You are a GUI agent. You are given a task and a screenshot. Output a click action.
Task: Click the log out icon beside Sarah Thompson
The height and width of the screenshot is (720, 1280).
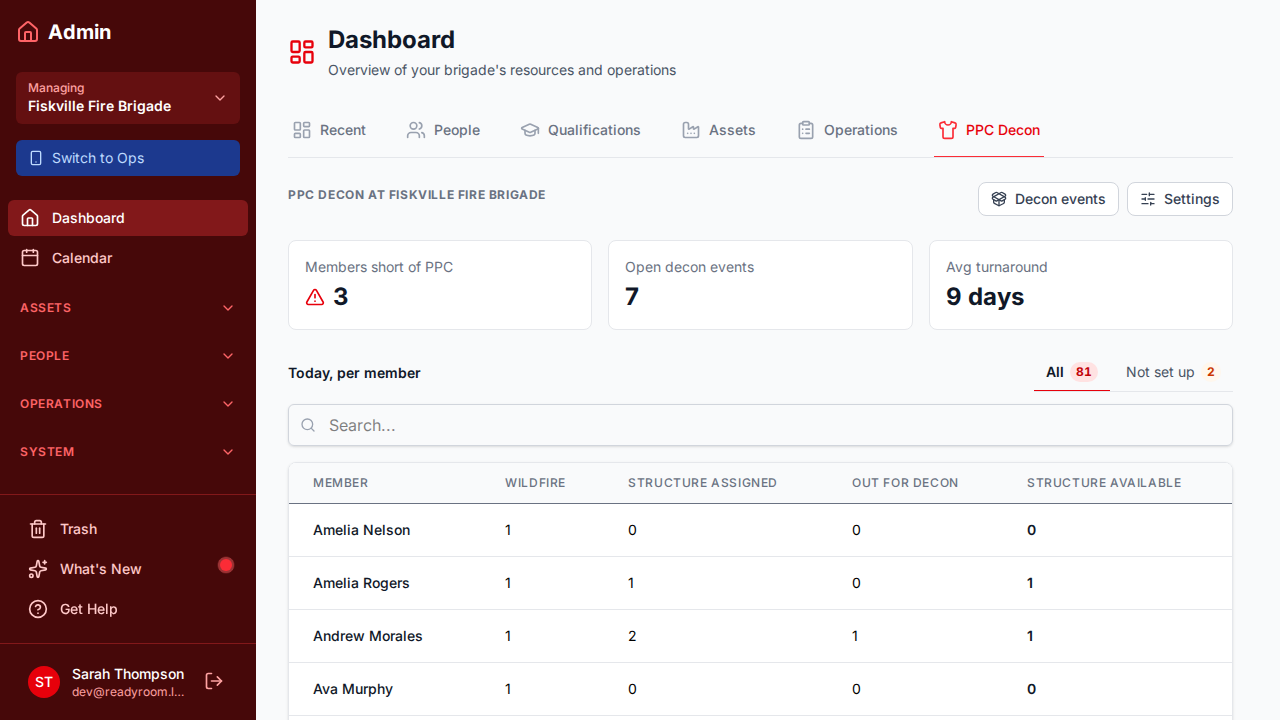point(214,681)
